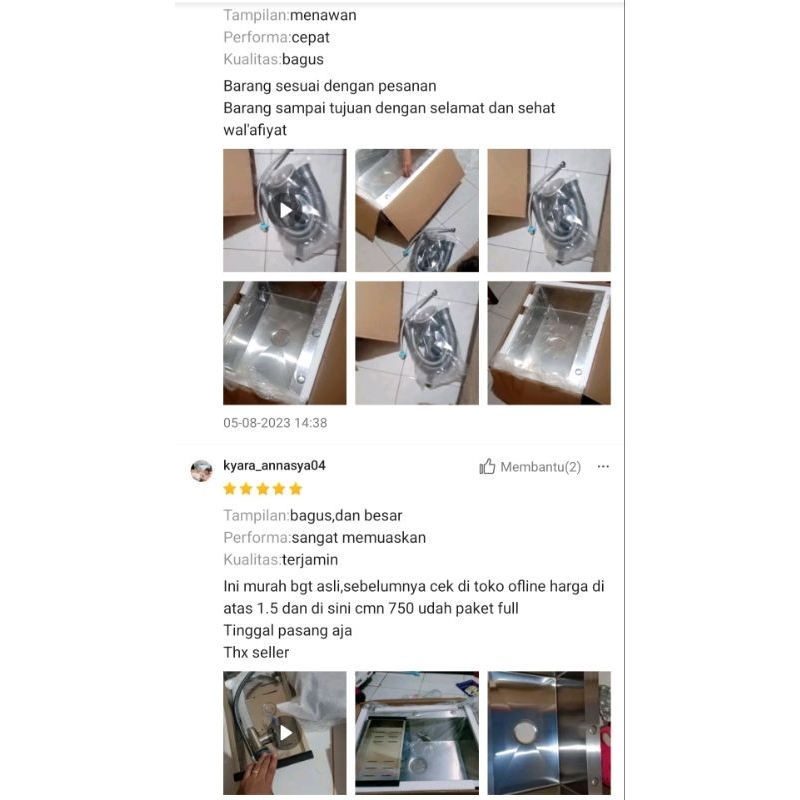Image resolution: width=800 pixels, height=800 pixels.
Task: Click the Membantu(2) helpful label
Action: 540,467
